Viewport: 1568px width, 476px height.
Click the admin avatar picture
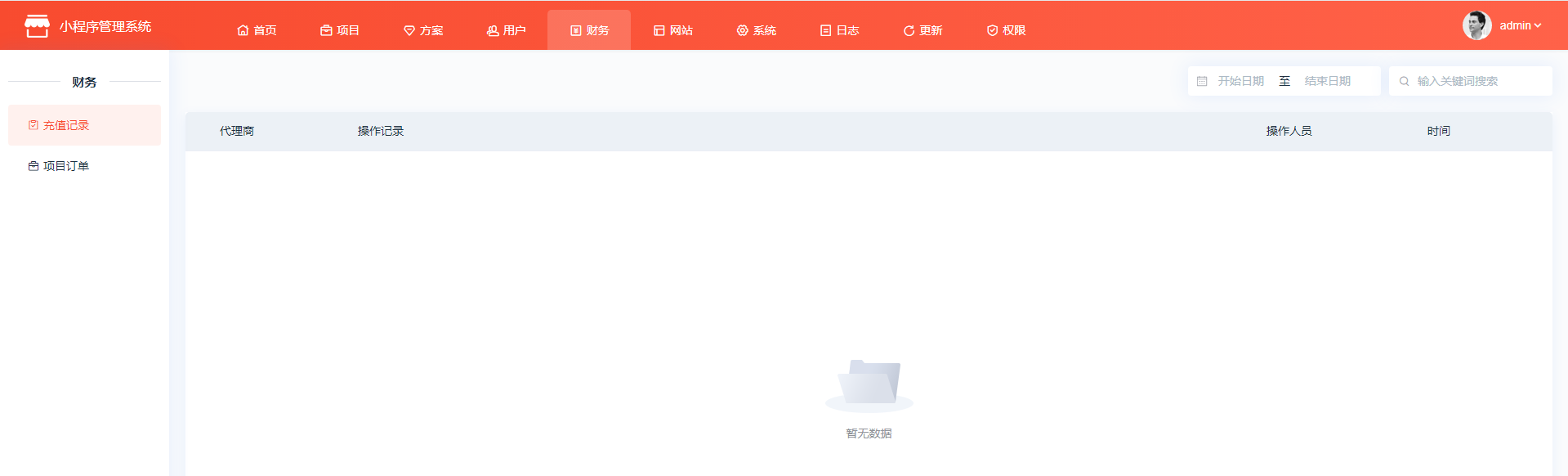pyautogui.click(x=1476, y=25)
